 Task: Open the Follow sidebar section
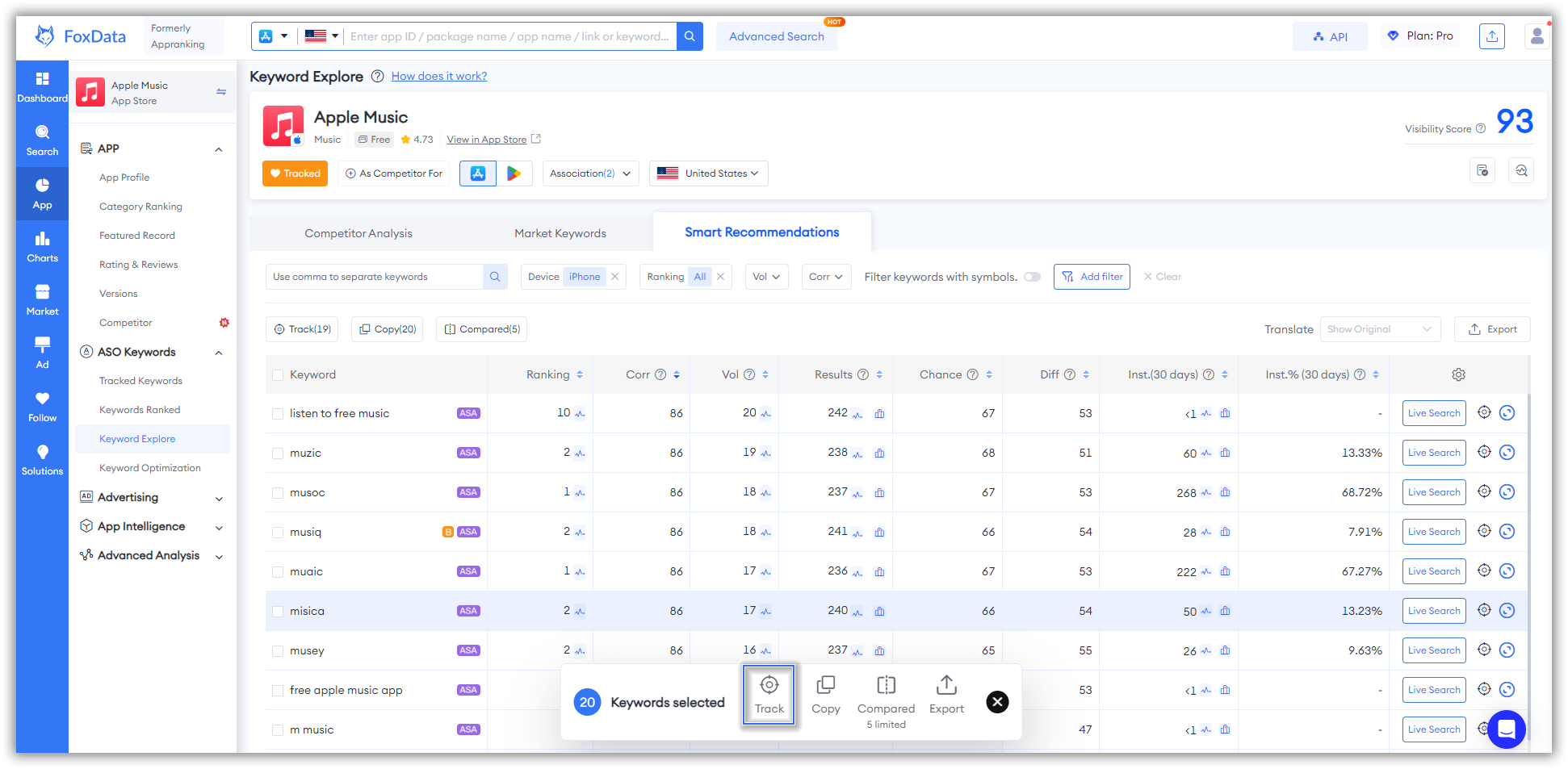pos(42,407)
